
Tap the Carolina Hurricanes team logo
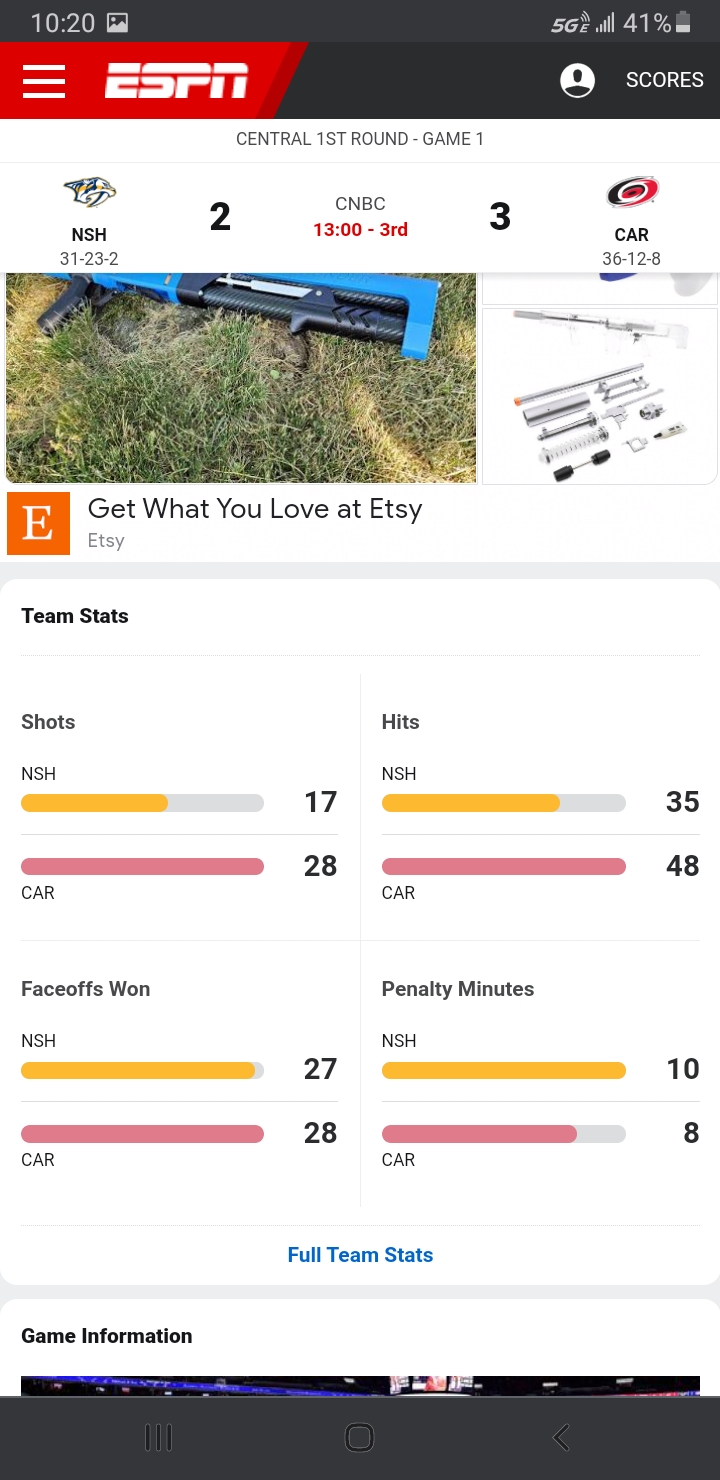click(632, 192)
